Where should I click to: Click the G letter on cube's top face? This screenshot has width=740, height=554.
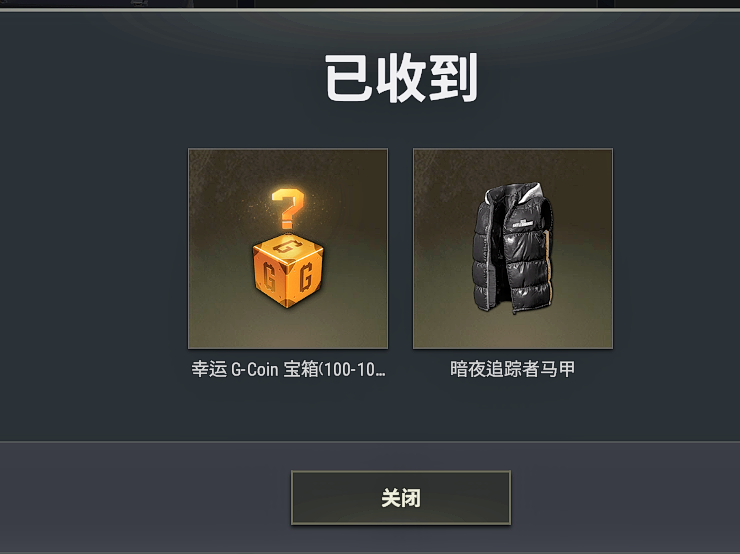click(x=288, y=245)
